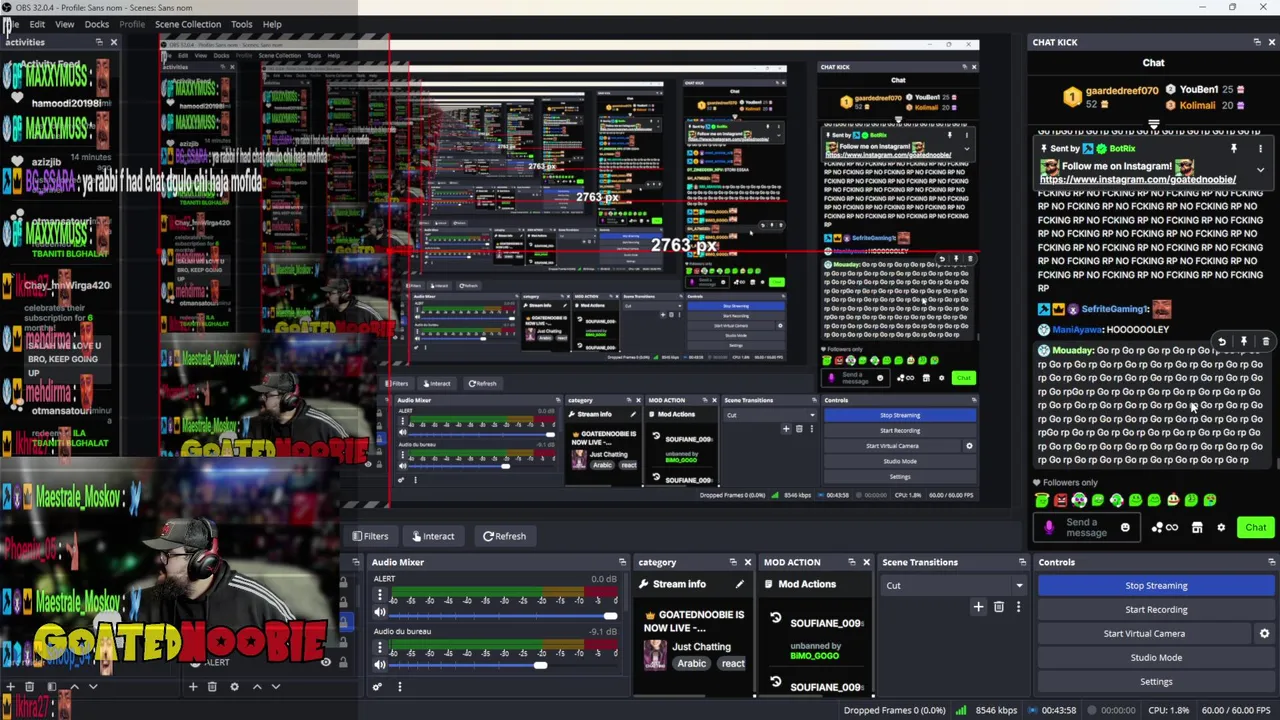The width and height of the screenshot is (1280, 720).
Task: Click the Send a message field
Action: point(1088,528)
